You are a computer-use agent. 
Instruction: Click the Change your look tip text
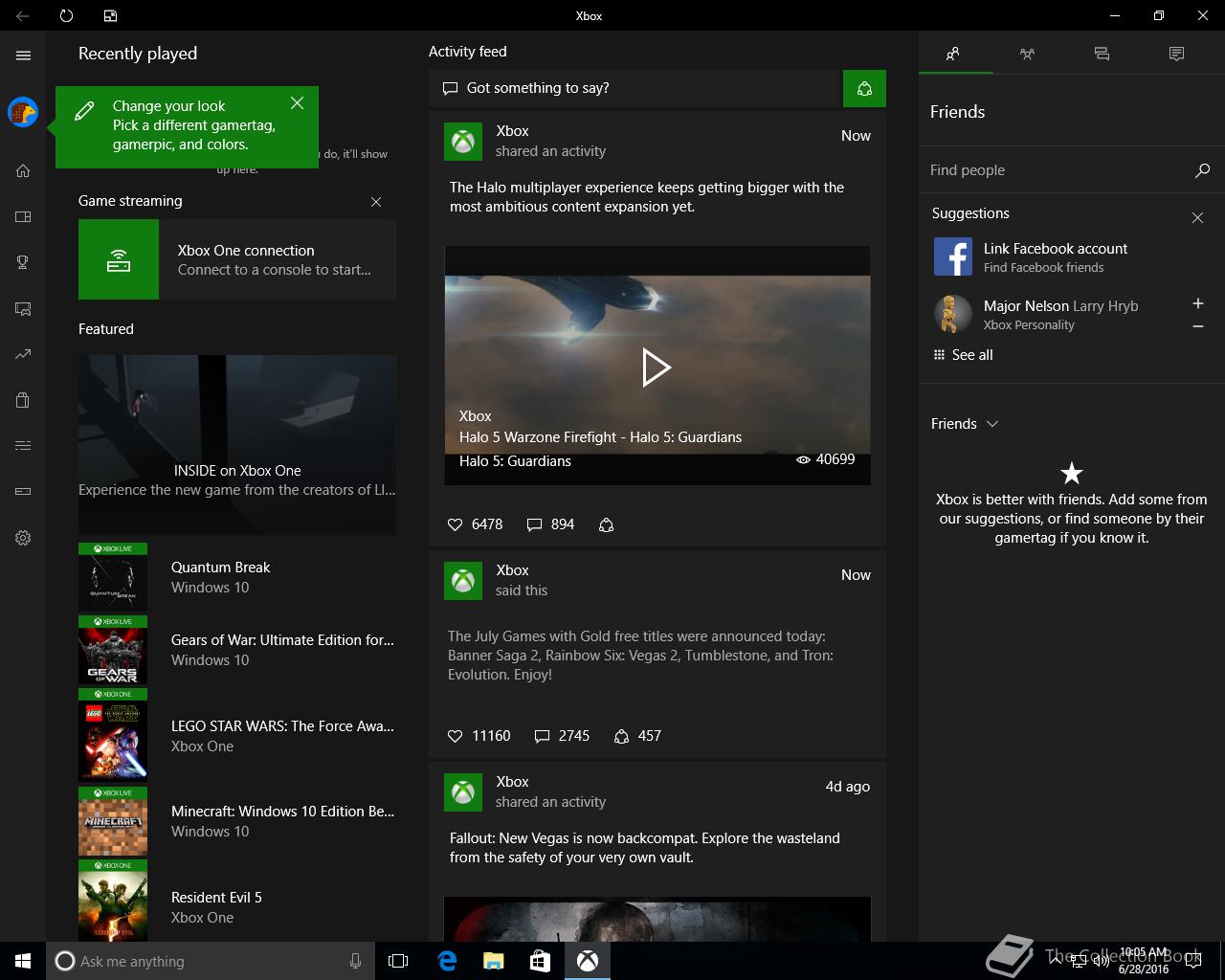(194, 125)
